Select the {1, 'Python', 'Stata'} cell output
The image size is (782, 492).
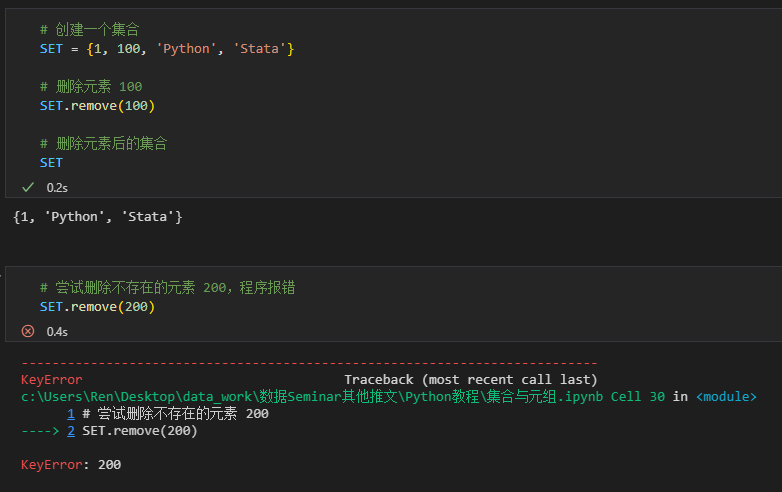pos(98,217)
